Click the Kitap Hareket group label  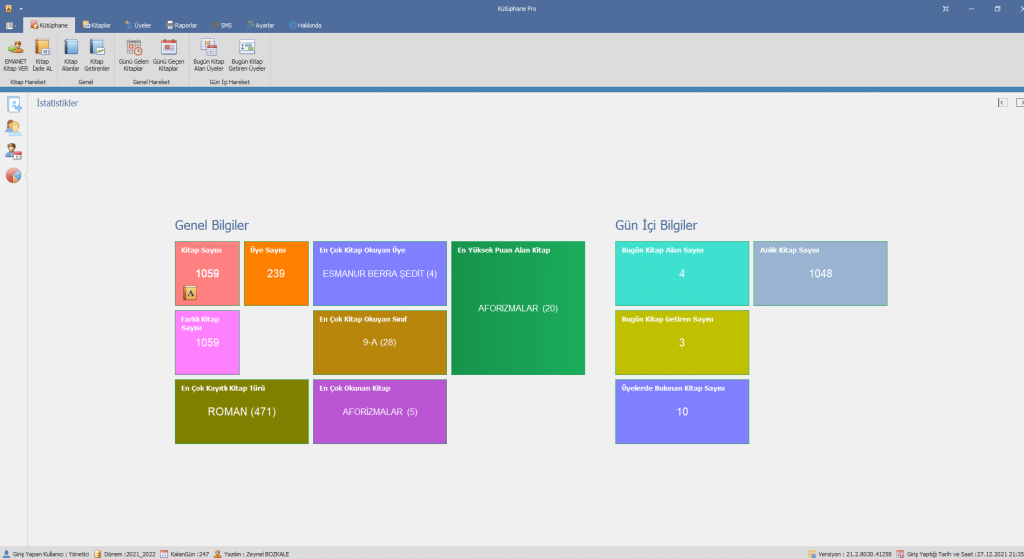pyautogui.click(x=28, y=82)
